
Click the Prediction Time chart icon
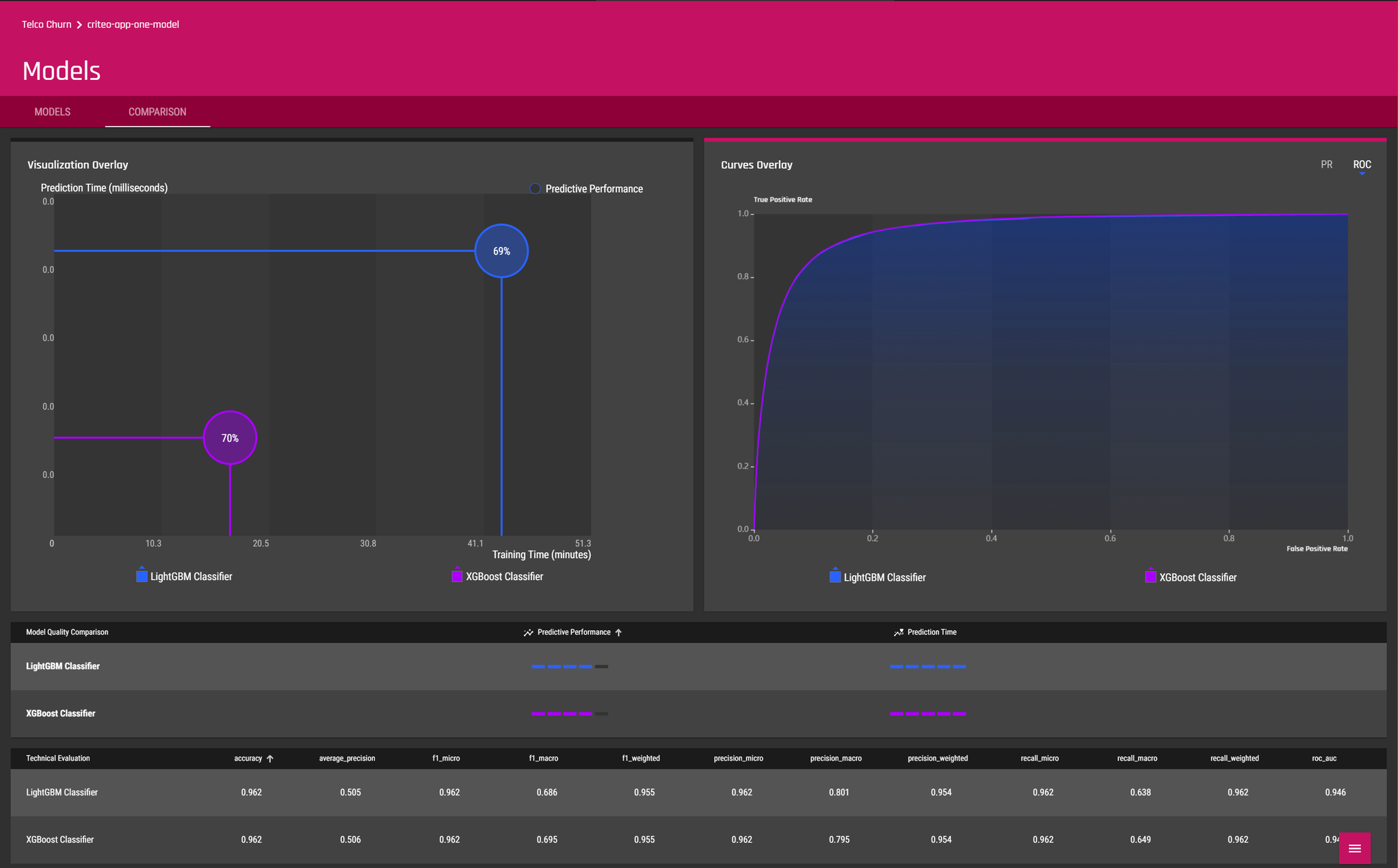(898, 633)
